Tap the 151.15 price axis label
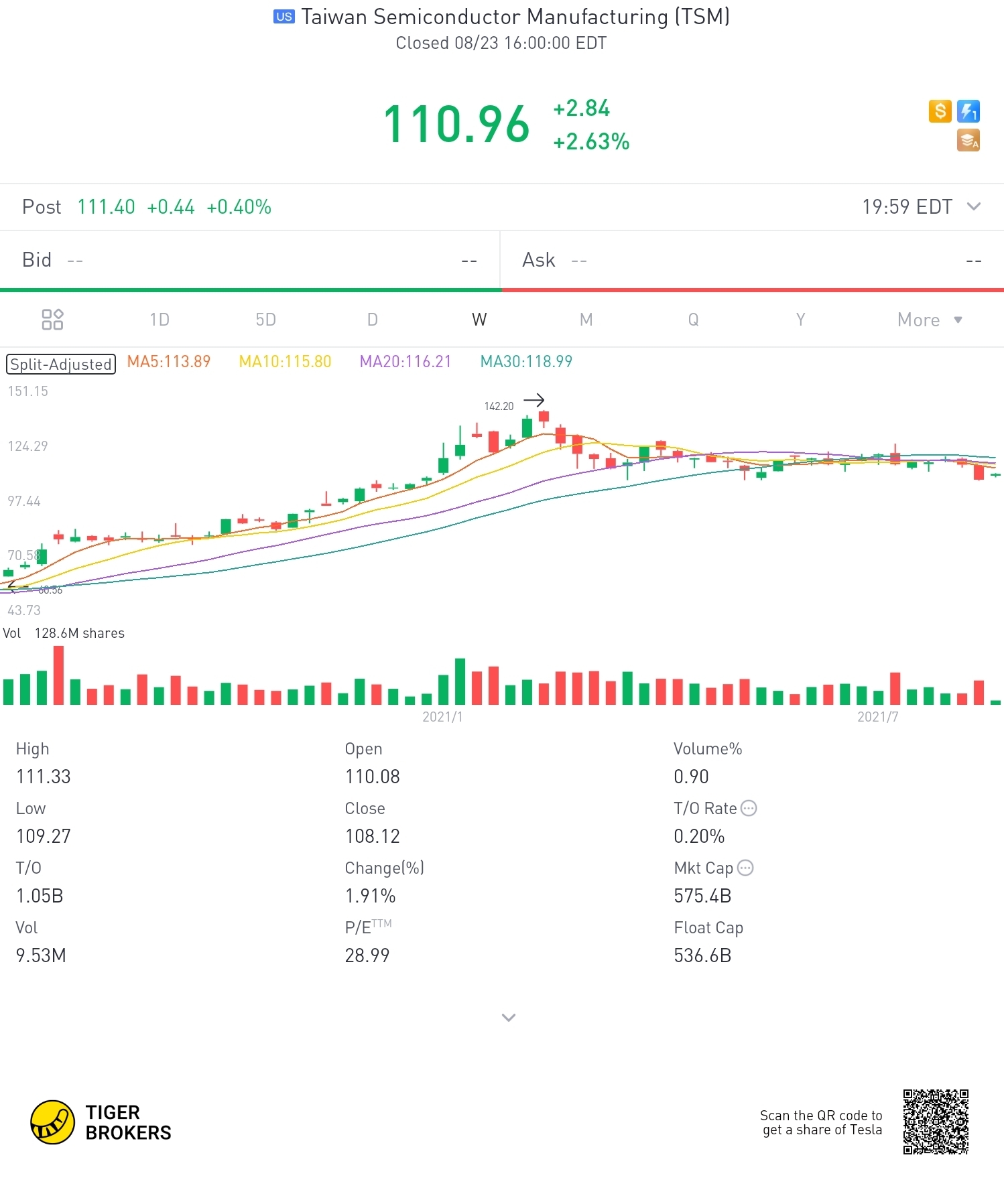The width and height of the screenshot is (1004, 1204). click(27, 391)
